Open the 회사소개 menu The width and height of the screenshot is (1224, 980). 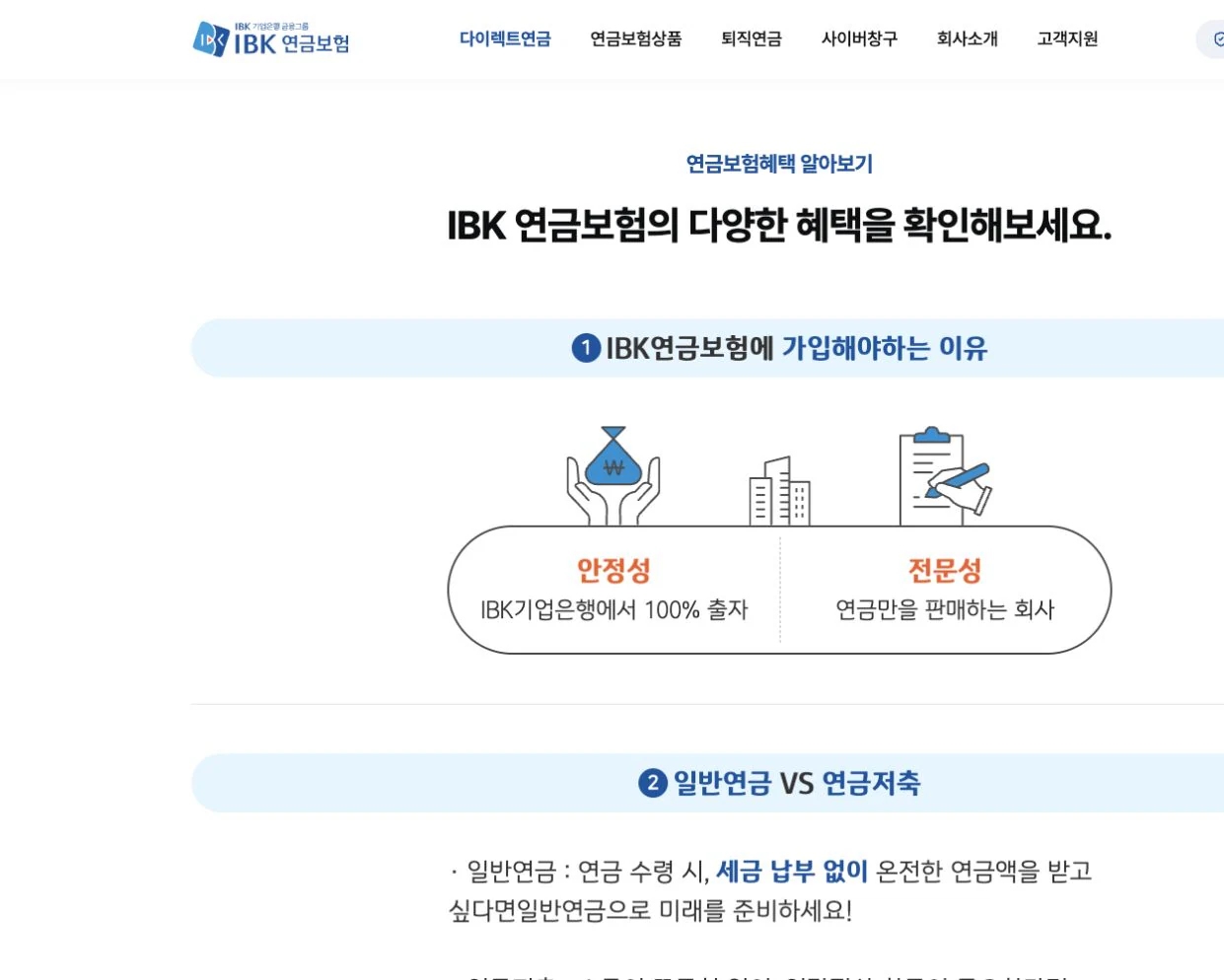[x=968, y=39]
